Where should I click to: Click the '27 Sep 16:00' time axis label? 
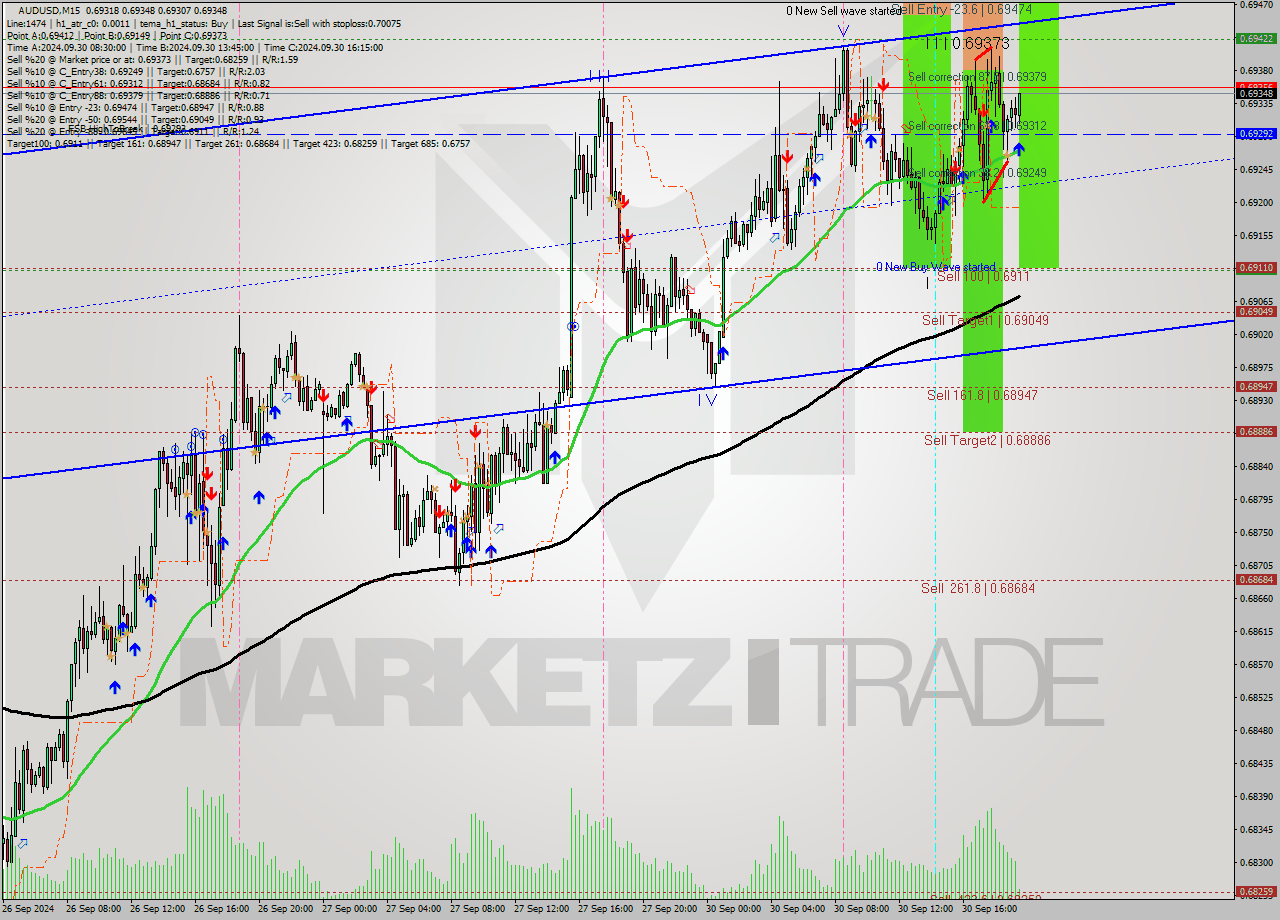606,910
